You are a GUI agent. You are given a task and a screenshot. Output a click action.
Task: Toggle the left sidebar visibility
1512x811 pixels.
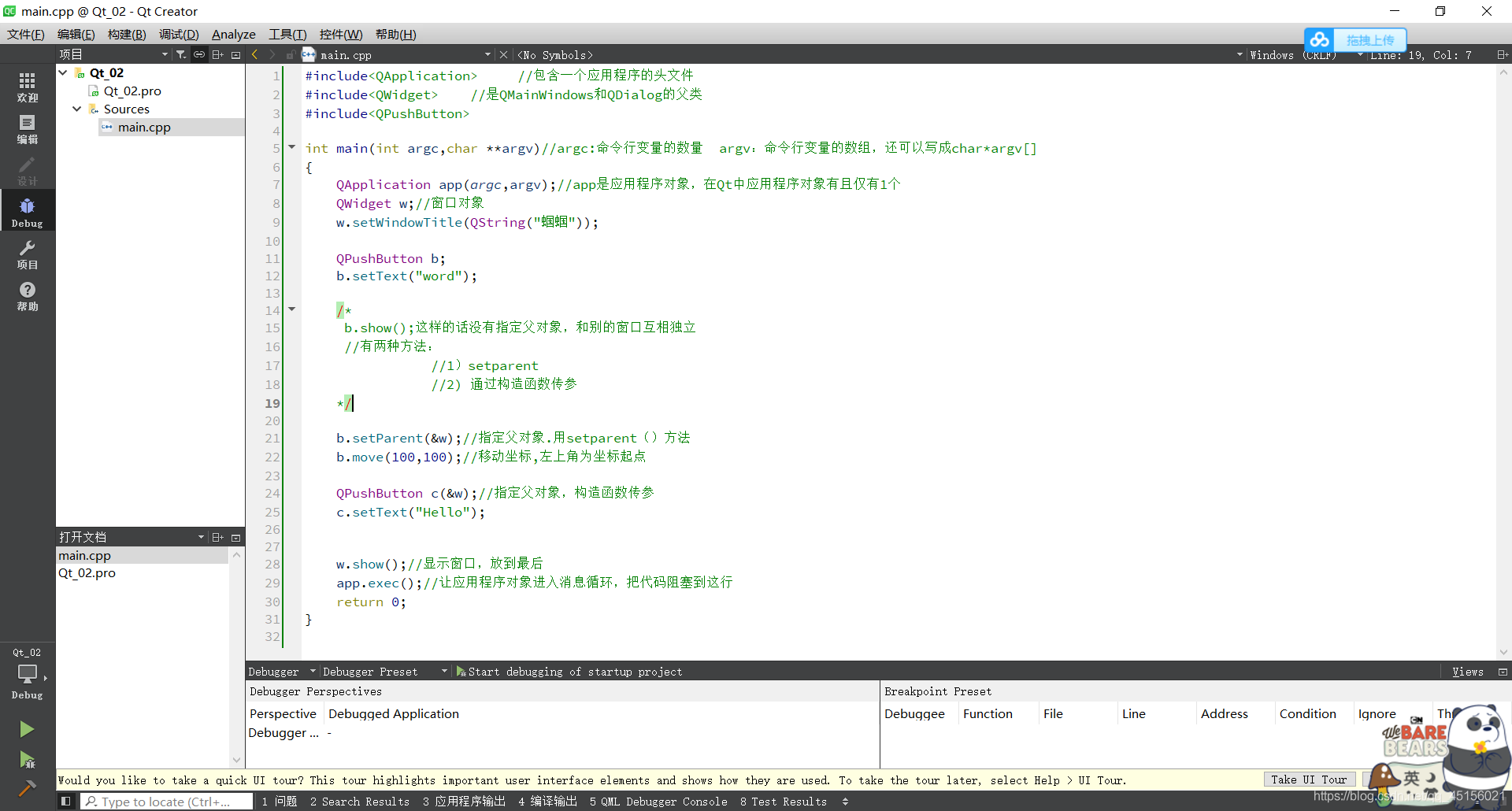tap(66, 802)
